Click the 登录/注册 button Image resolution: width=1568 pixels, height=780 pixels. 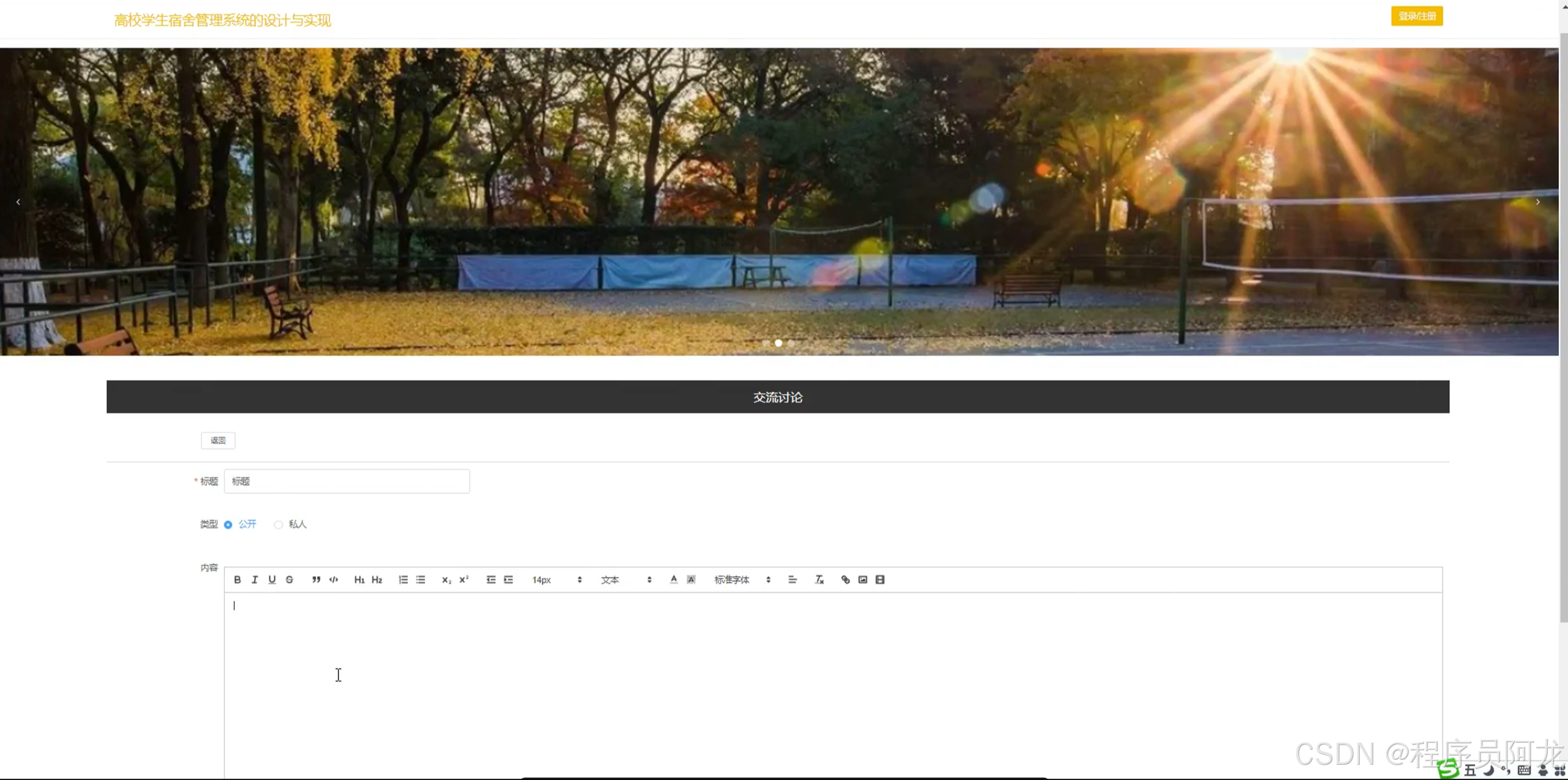click(1416, 16)
